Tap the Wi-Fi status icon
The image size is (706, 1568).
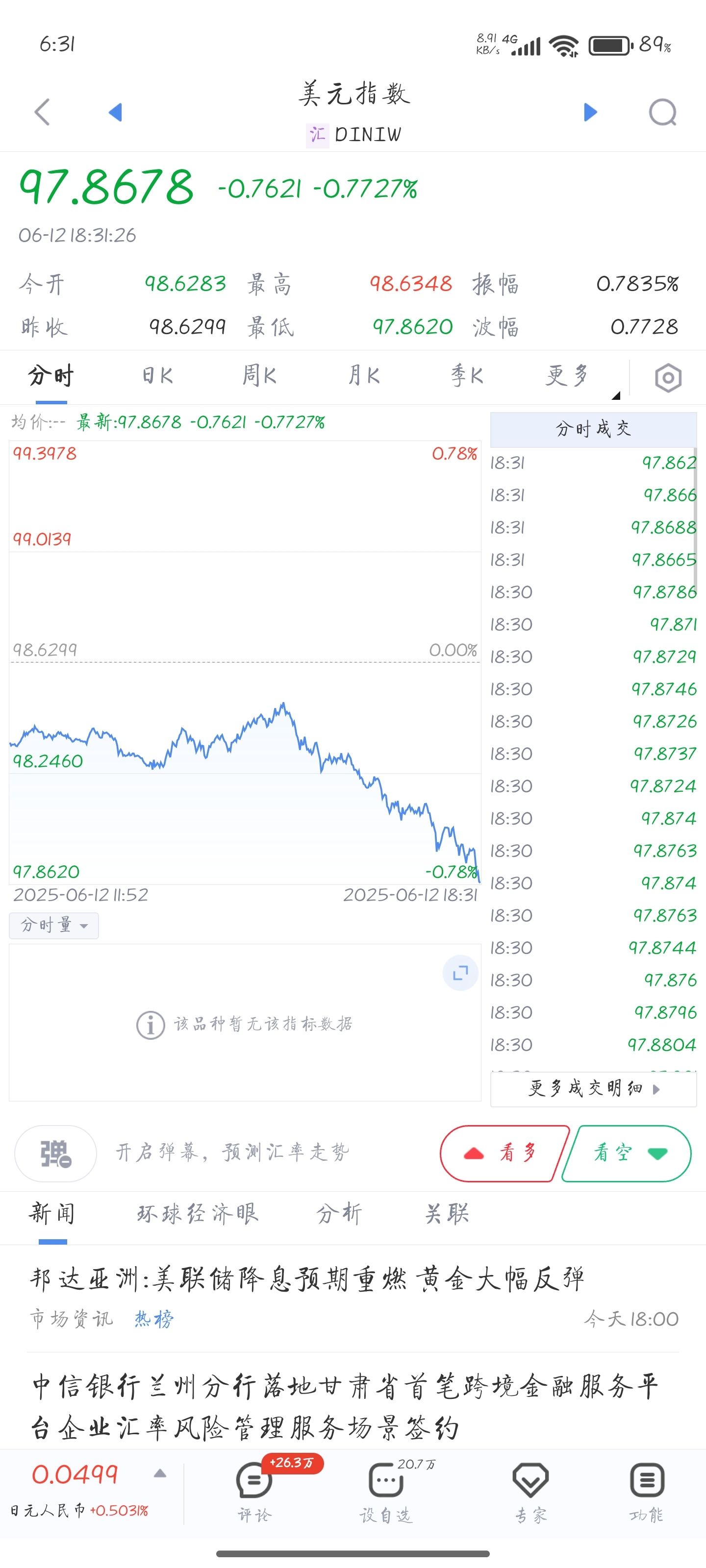(564, 46)
